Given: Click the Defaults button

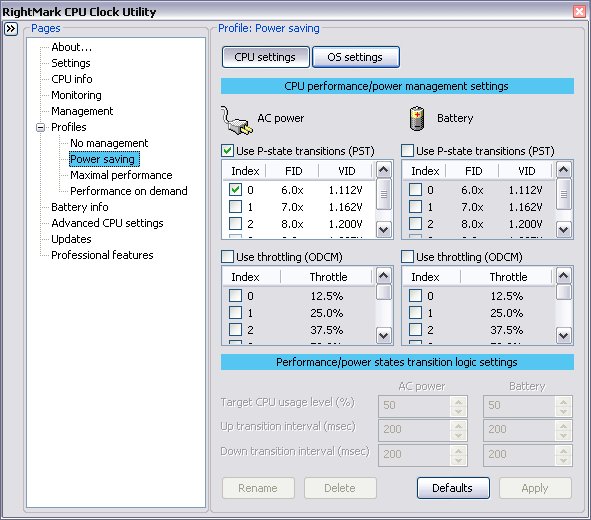Looking at the screenshot, I should pos(453,488).
